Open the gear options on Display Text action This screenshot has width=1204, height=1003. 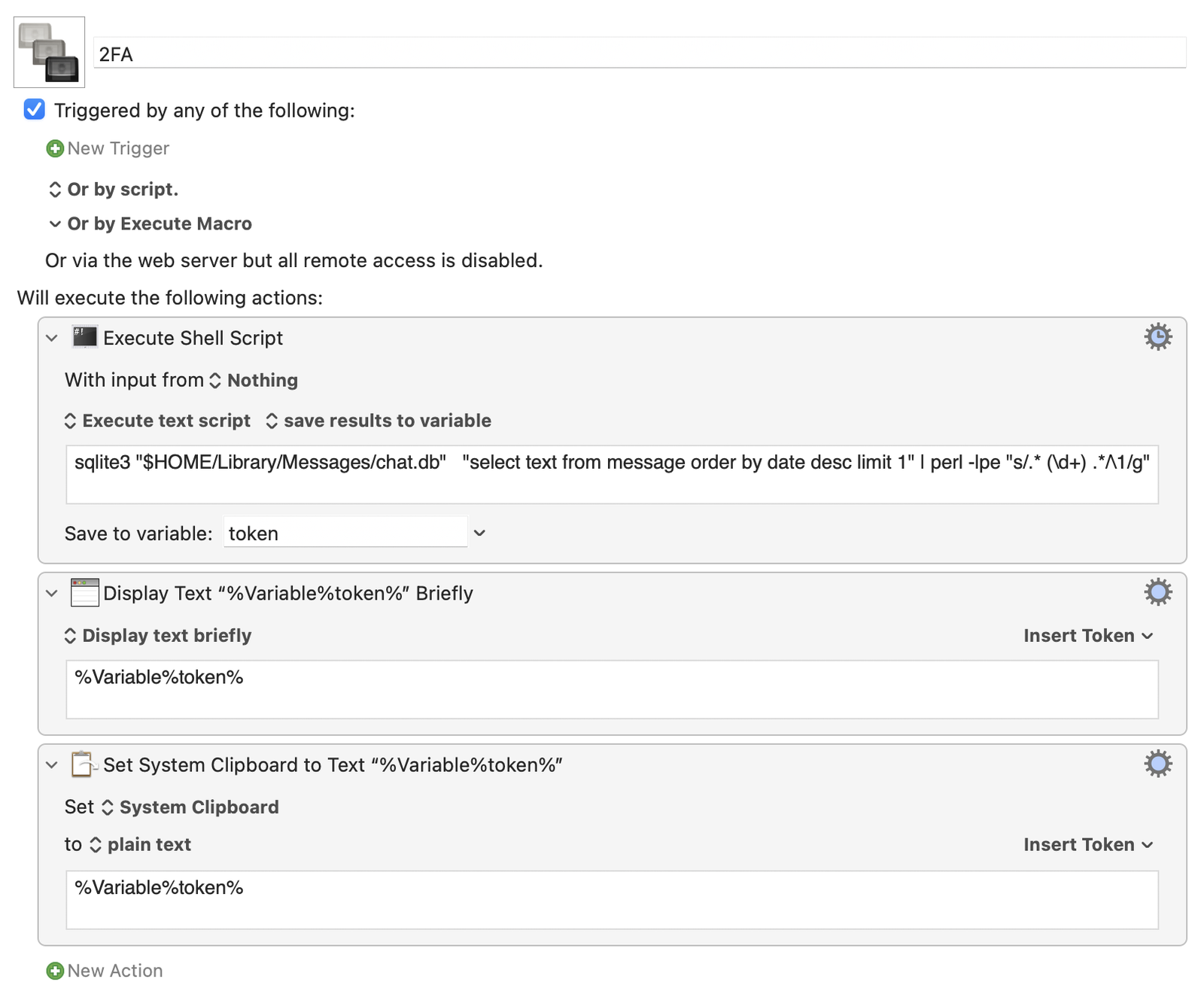coord(1158,592)
